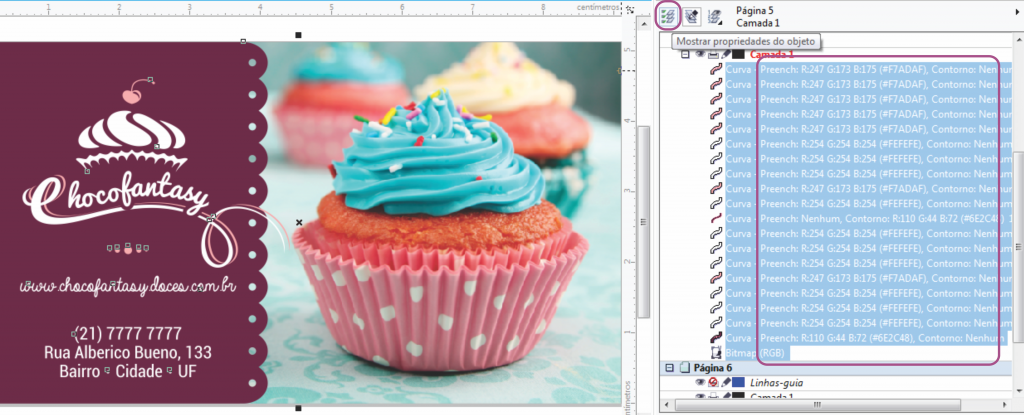The height and width of the screenshot is (415, 1024).
Task: Toggle editable pencil on Linhas-guia
Action: point(726,382)
